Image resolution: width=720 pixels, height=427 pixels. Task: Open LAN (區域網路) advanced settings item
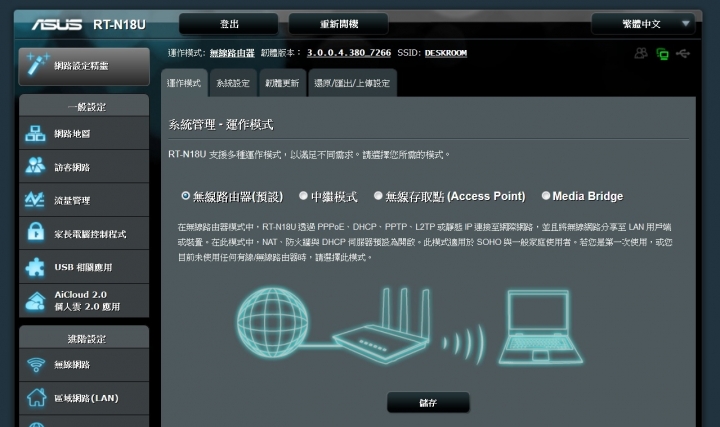click(x=84, y=398)
